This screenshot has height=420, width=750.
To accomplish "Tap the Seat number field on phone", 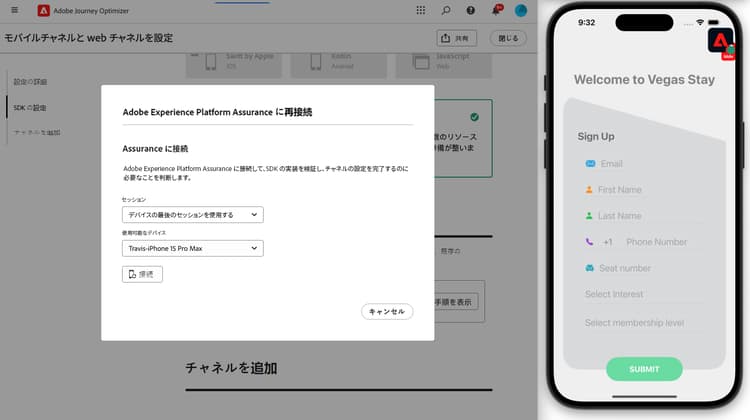I will [x=643, y=268].
